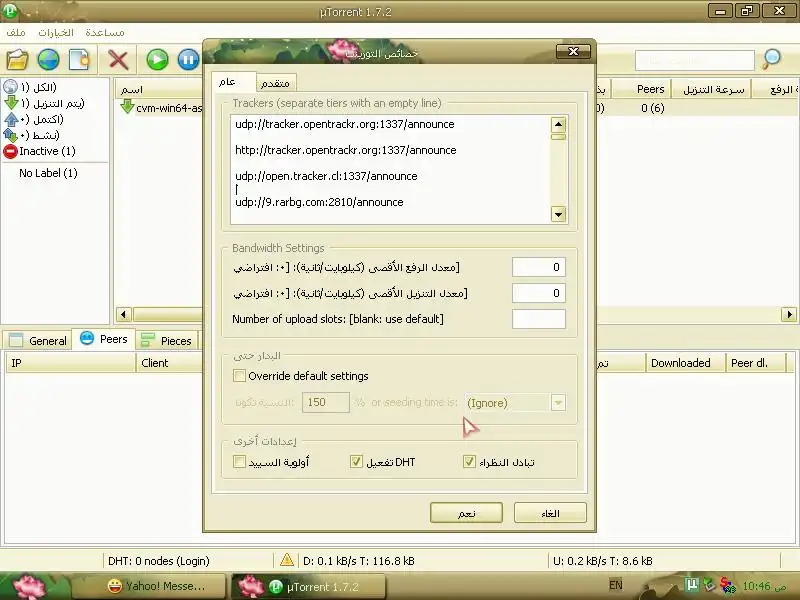Select the Active category (نشط)
The image size is (800, 600).
tap(32, 135)
